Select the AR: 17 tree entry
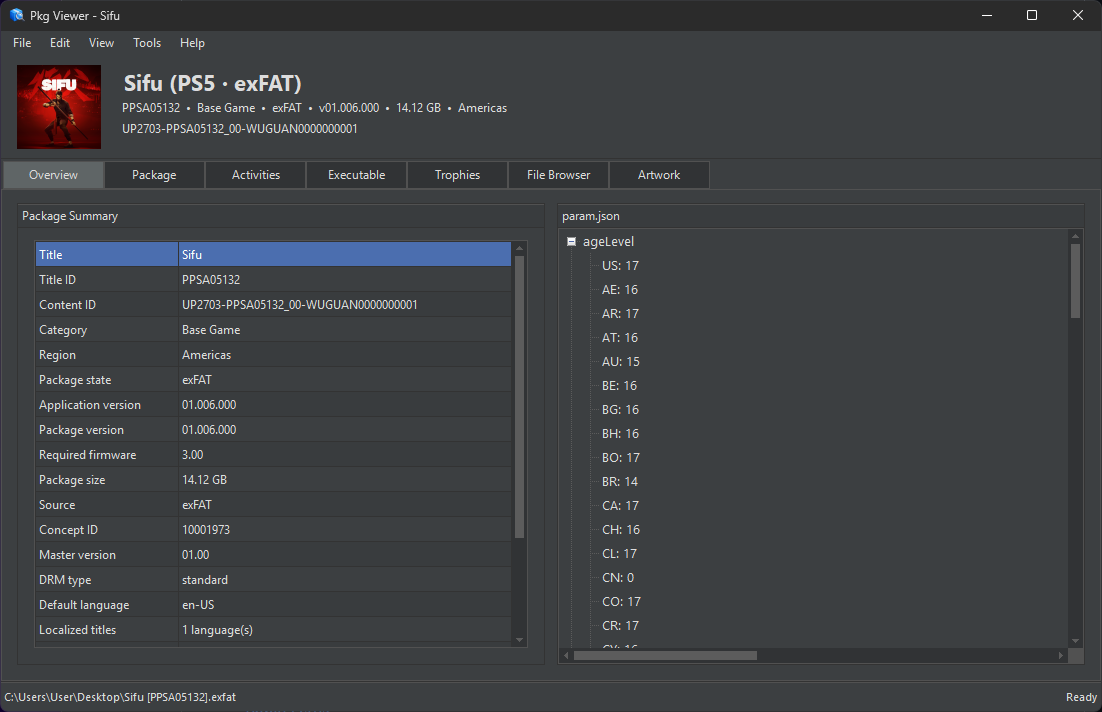The width and height of the screenshot is (1102, 712). pos(621,313)
